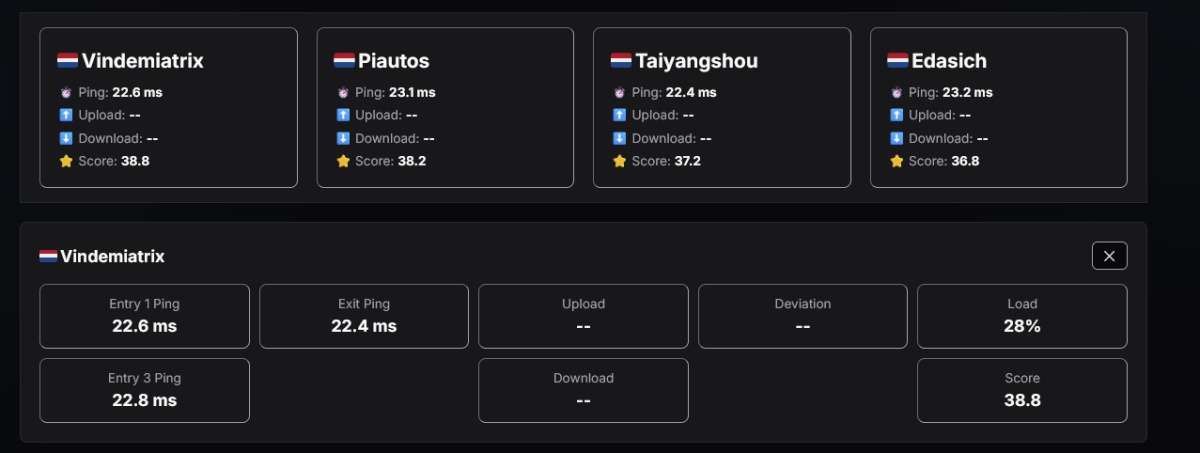The width and height of the screenshot is (1200, 453).
Task: Click the upload arrow icon in Taiyangshou card
Action: click(x=620, y=115)
